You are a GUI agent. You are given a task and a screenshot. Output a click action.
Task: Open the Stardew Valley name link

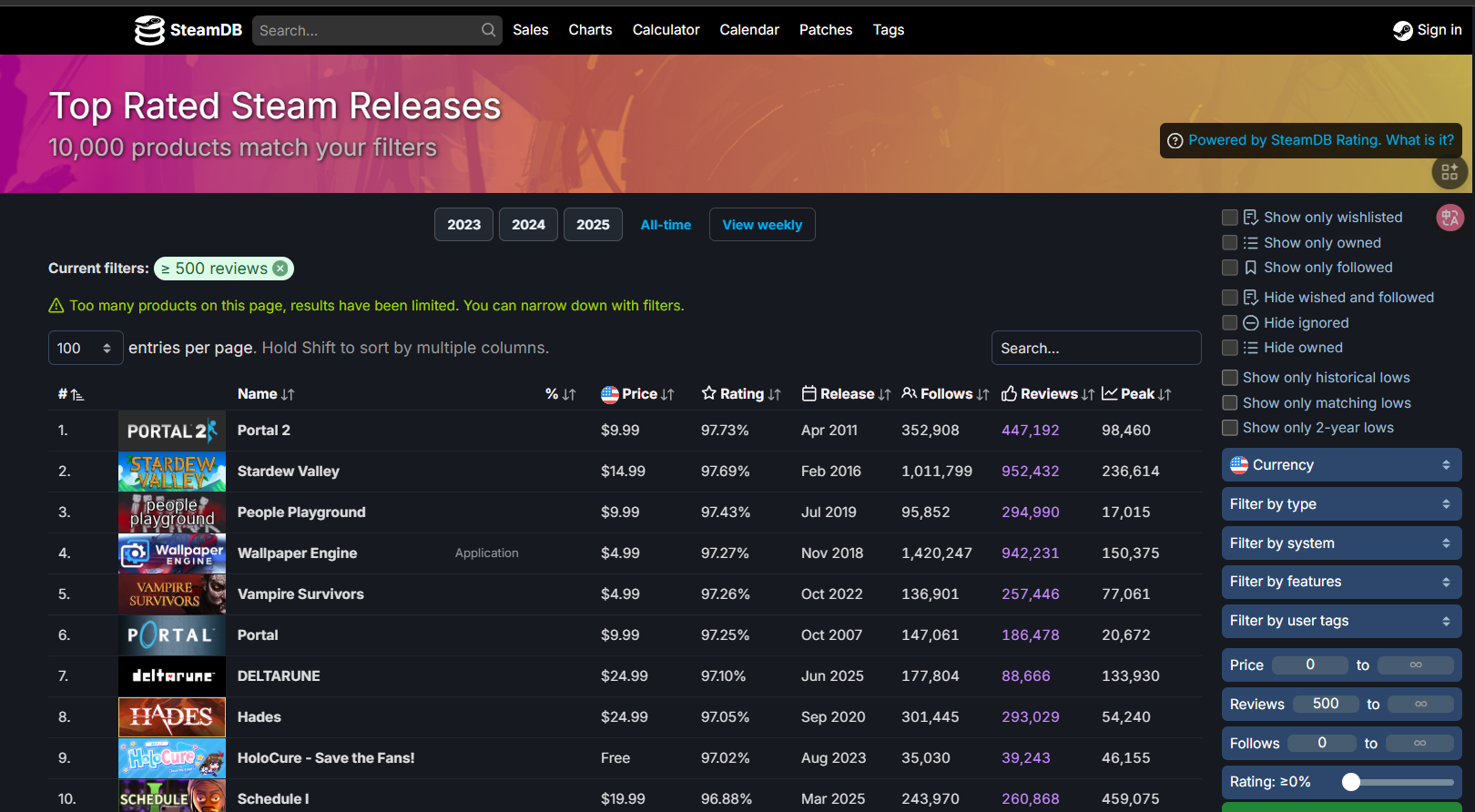pos(289,472)
